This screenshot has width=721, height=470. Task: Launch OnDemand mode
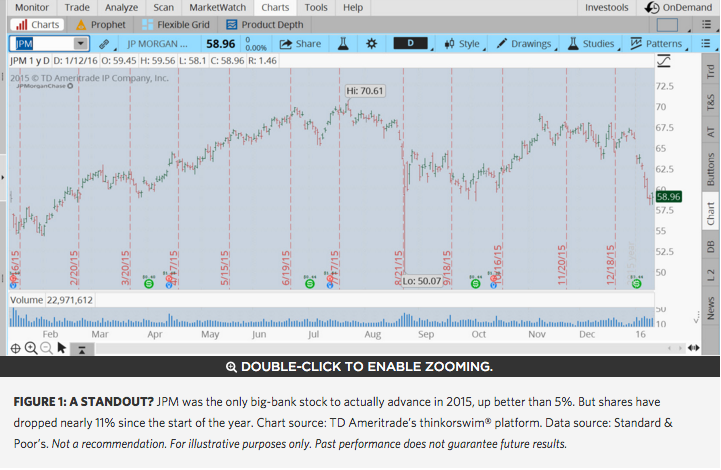click(678, 7)
